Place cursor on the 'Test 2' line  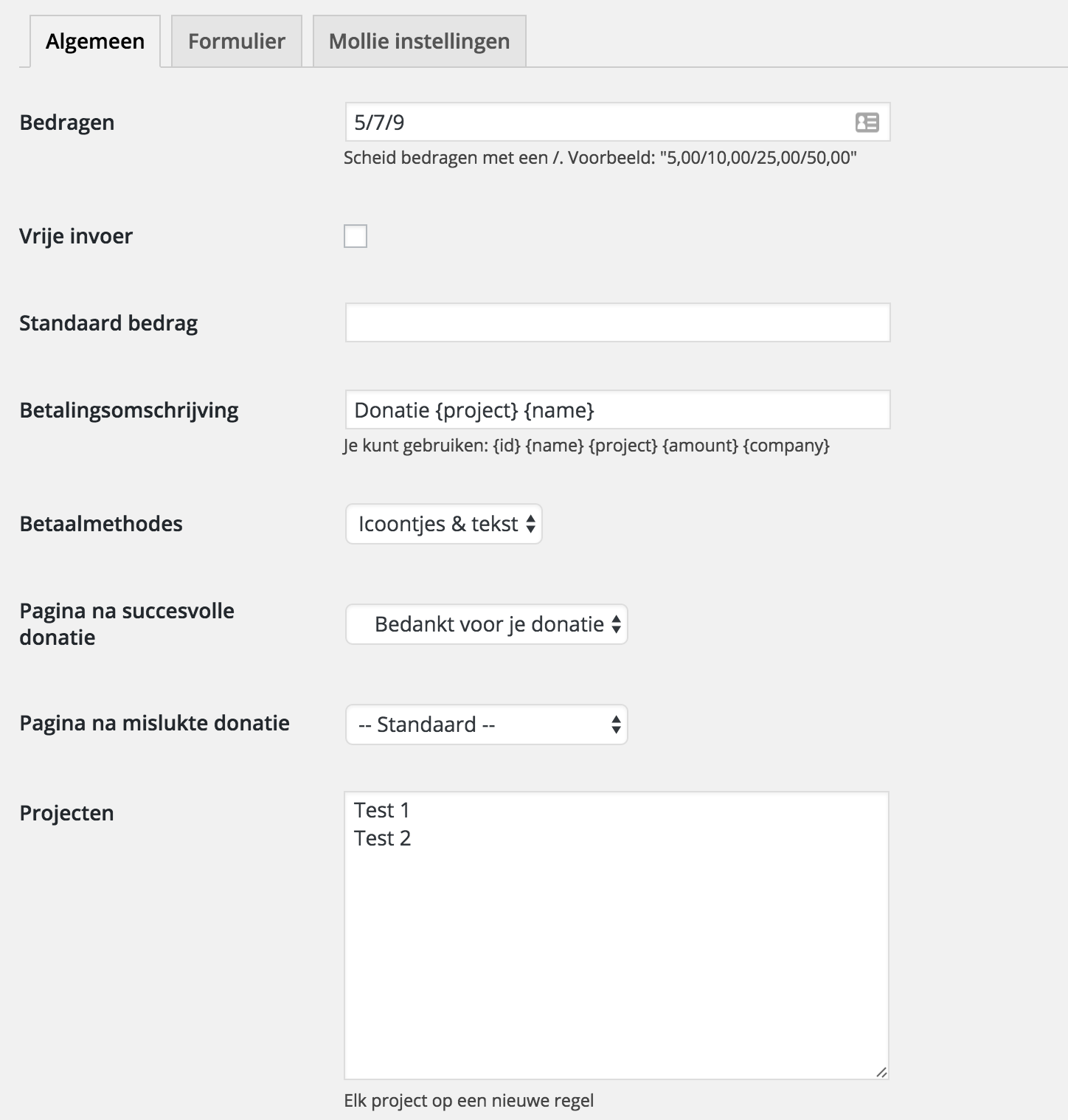click(383, 839)
